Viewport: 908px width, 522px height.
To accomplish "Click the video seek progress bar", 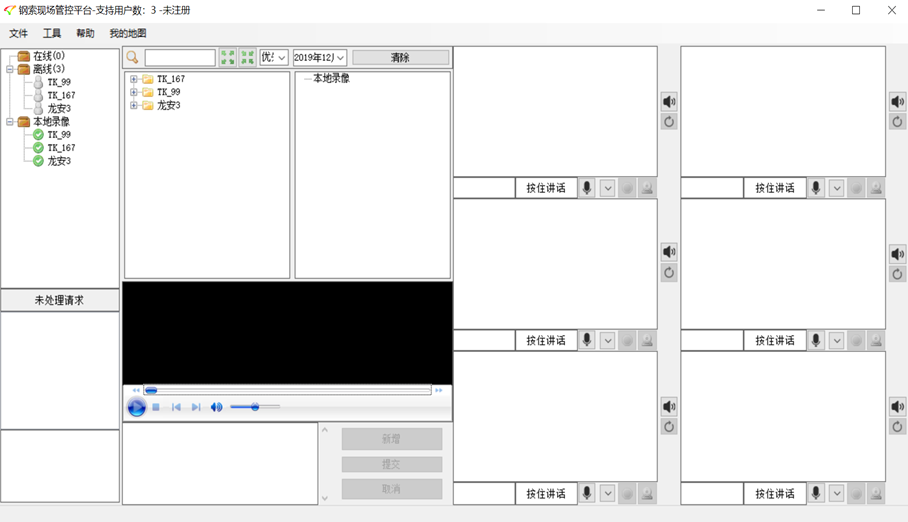I will coord(288,390).
